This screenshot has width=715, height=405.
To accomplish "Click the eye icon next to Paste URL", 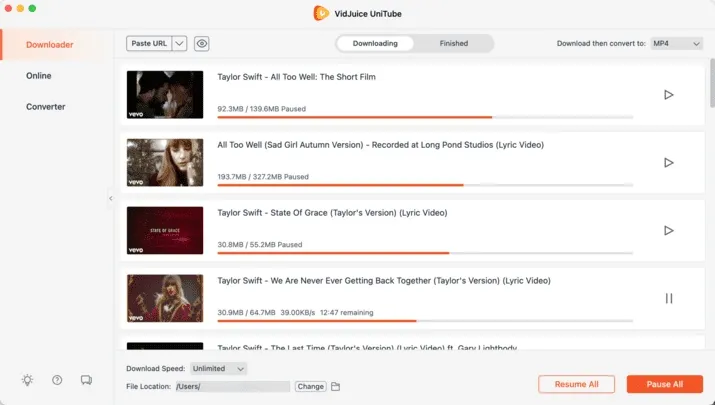I will [x=202, y=44].
